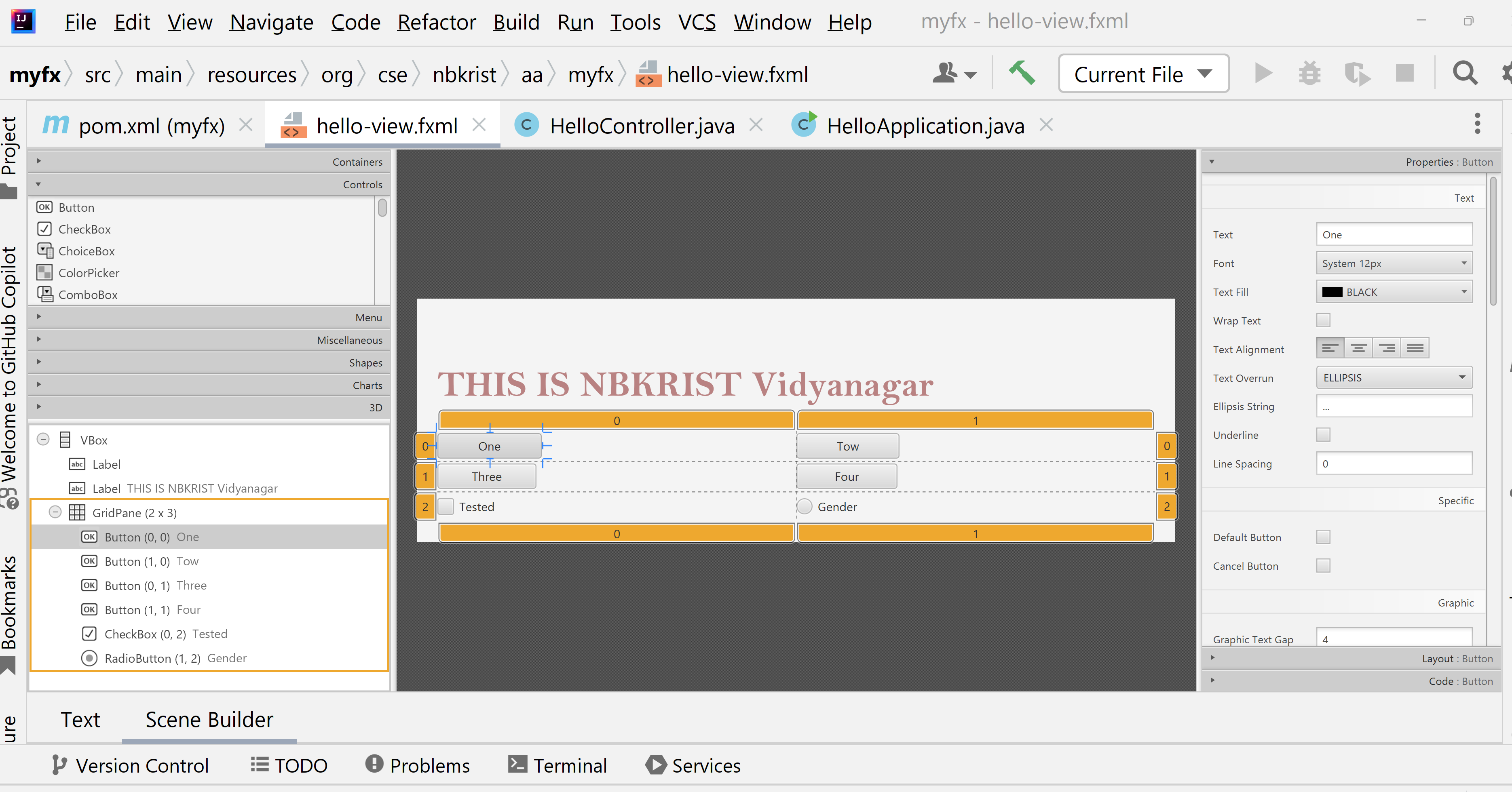Screen dimensions: 1512x792
Task: Open the Text Fill BLACK color picker
Action: (1394, 292)
